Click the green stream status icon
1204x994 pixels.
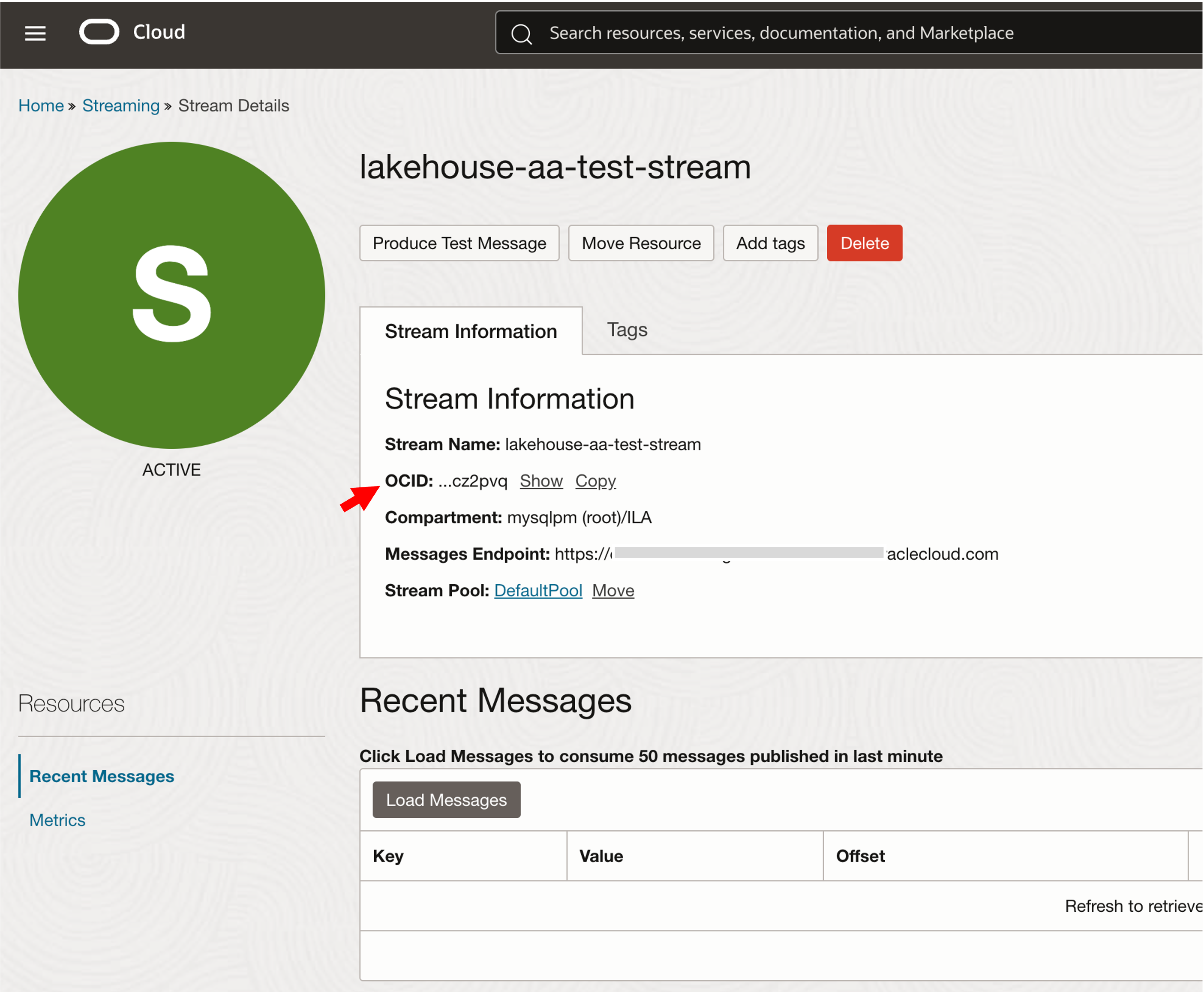(x=171, y=295)
